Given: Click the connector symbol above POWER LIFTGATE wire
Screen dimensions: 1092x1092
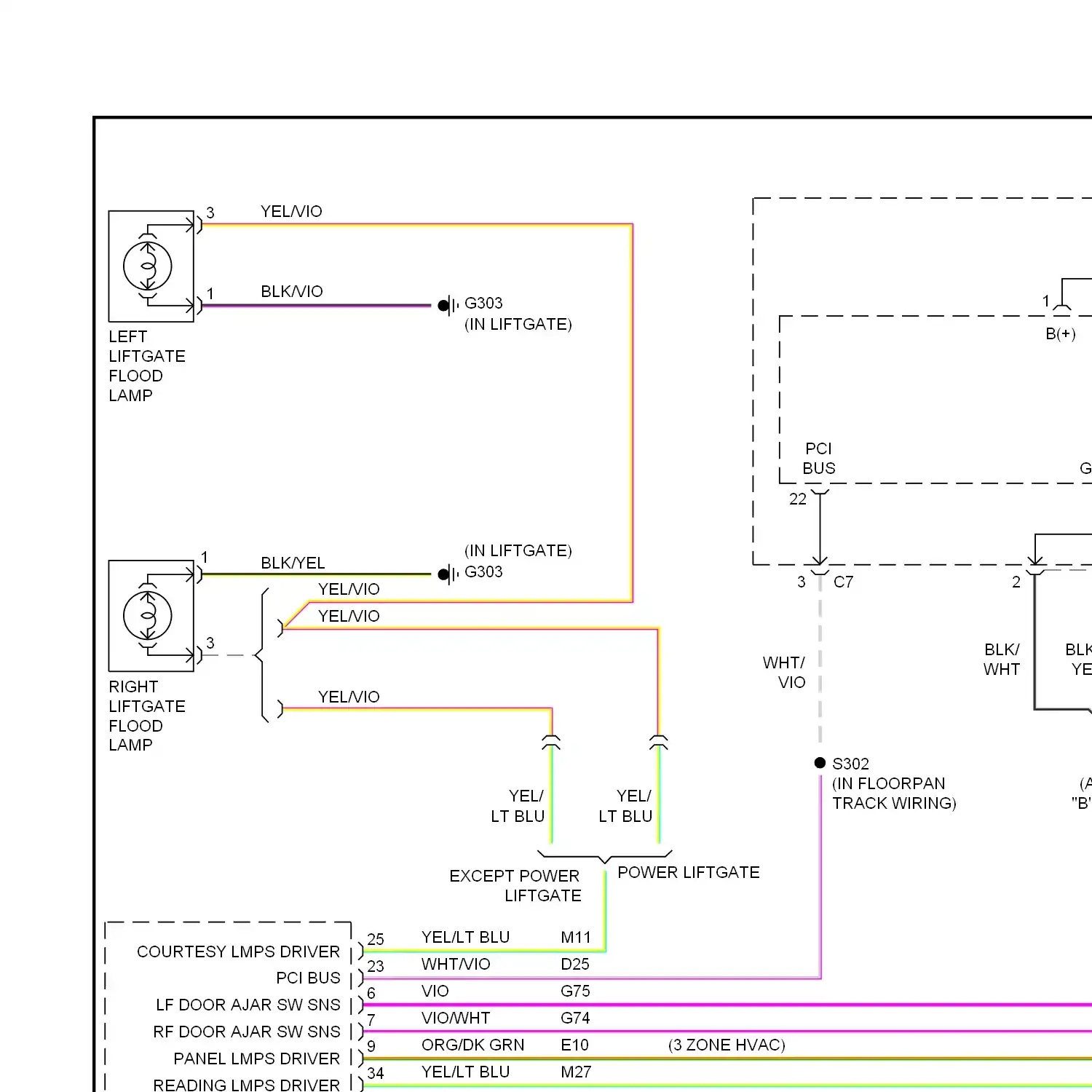Looking at the screenshot, I should 659,743.
